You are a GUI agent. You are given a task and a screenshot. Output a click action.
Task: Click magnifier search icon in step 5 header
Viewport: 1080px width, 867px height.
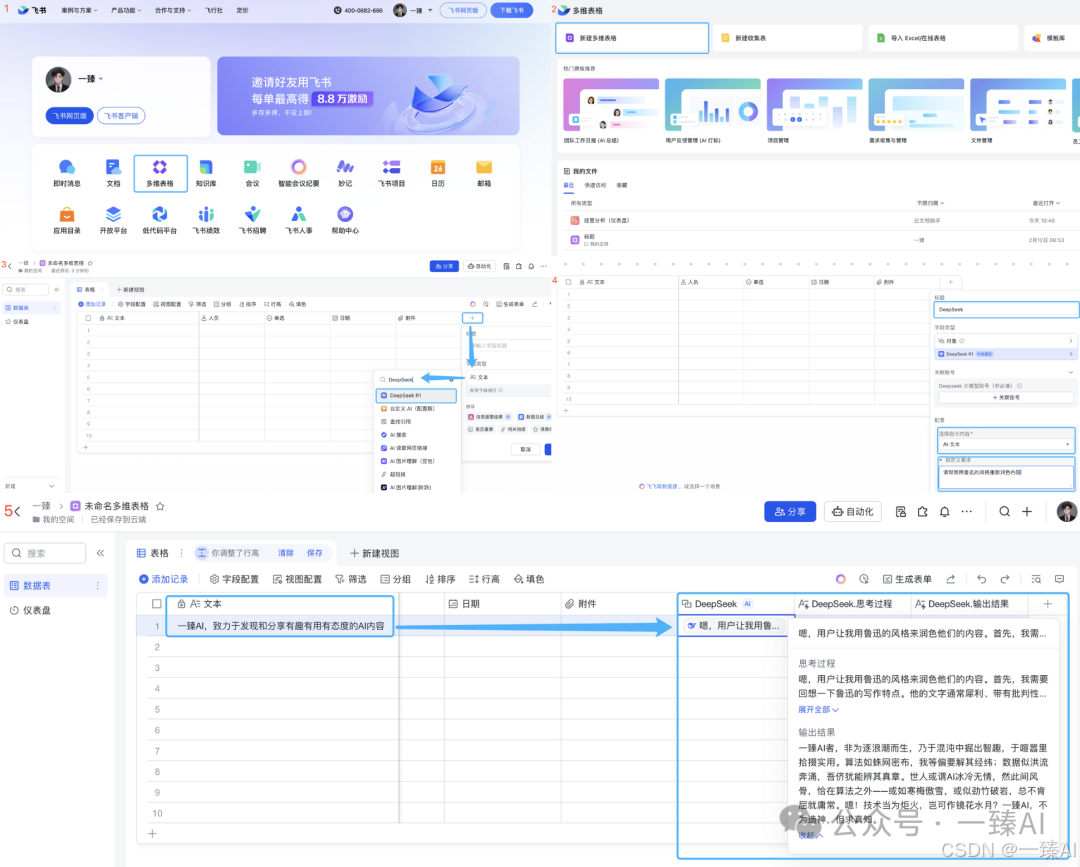pos(1005,512)
